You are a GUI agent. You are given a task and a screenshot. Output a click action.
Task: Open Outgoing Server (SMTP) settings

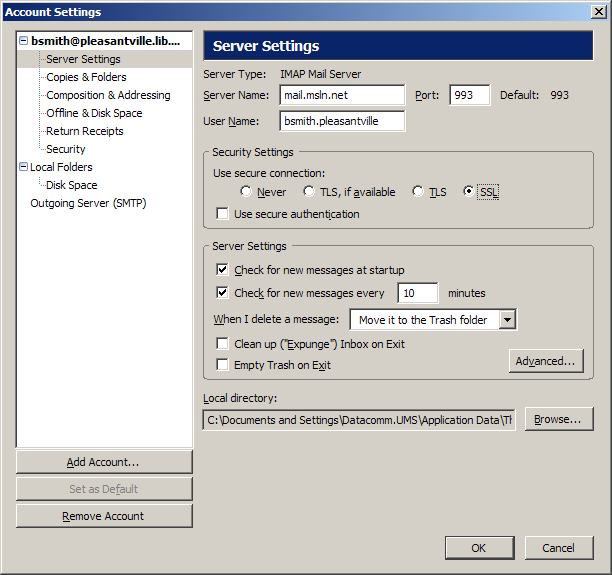pyautogui.click(x=88, y=203)
